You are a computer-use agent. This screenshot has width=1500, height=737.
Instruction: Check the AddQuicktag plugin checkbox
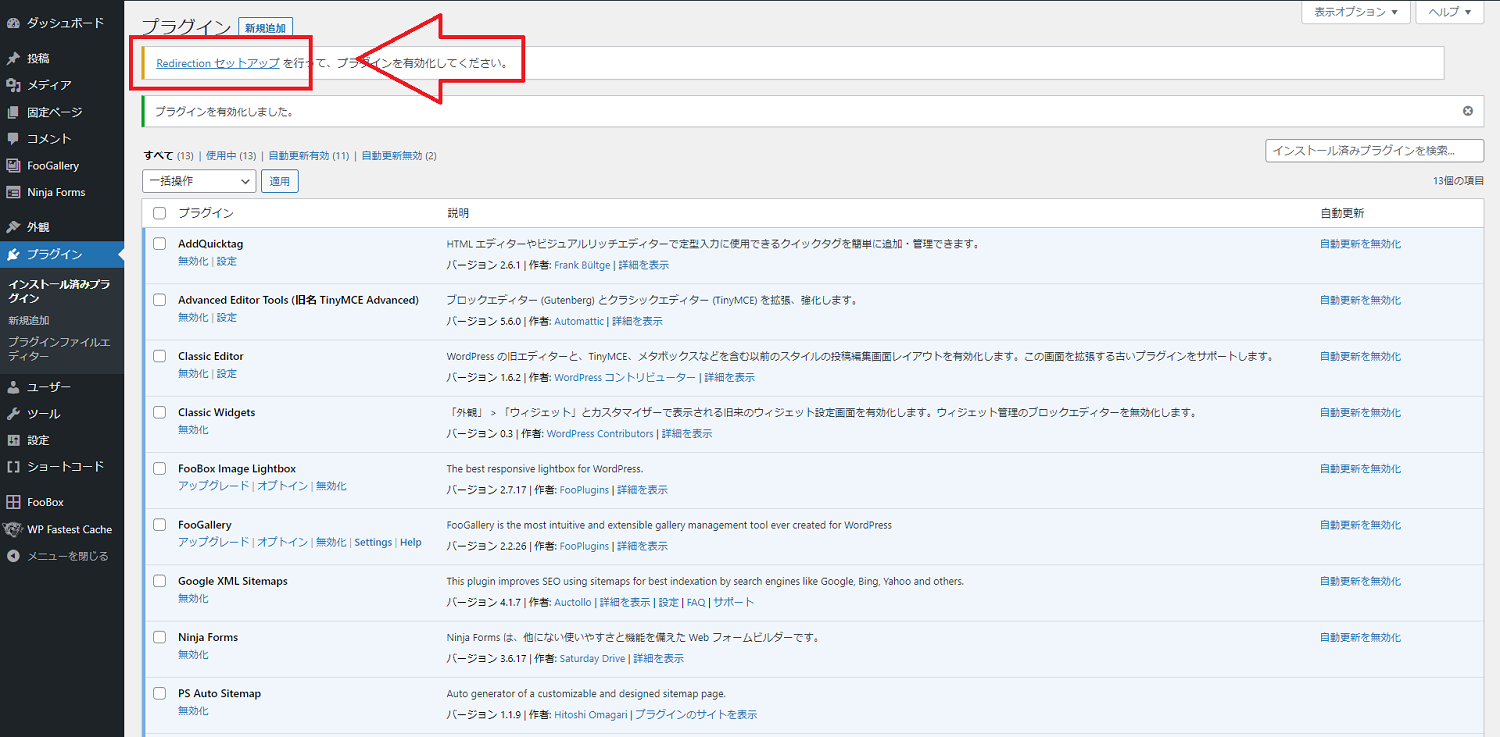point(159,244)
